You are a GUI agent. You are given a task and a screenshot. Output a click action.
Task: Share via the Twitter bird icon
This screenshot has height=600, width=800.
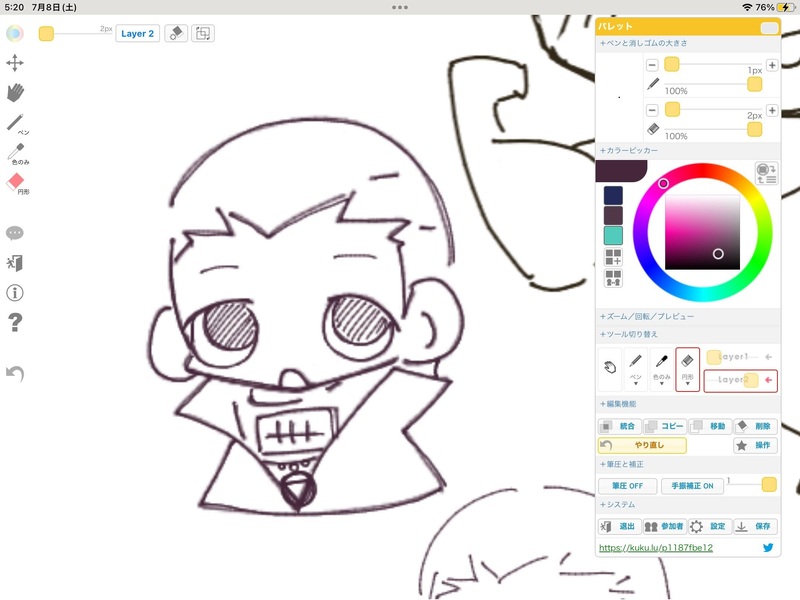tap(768, 547)
